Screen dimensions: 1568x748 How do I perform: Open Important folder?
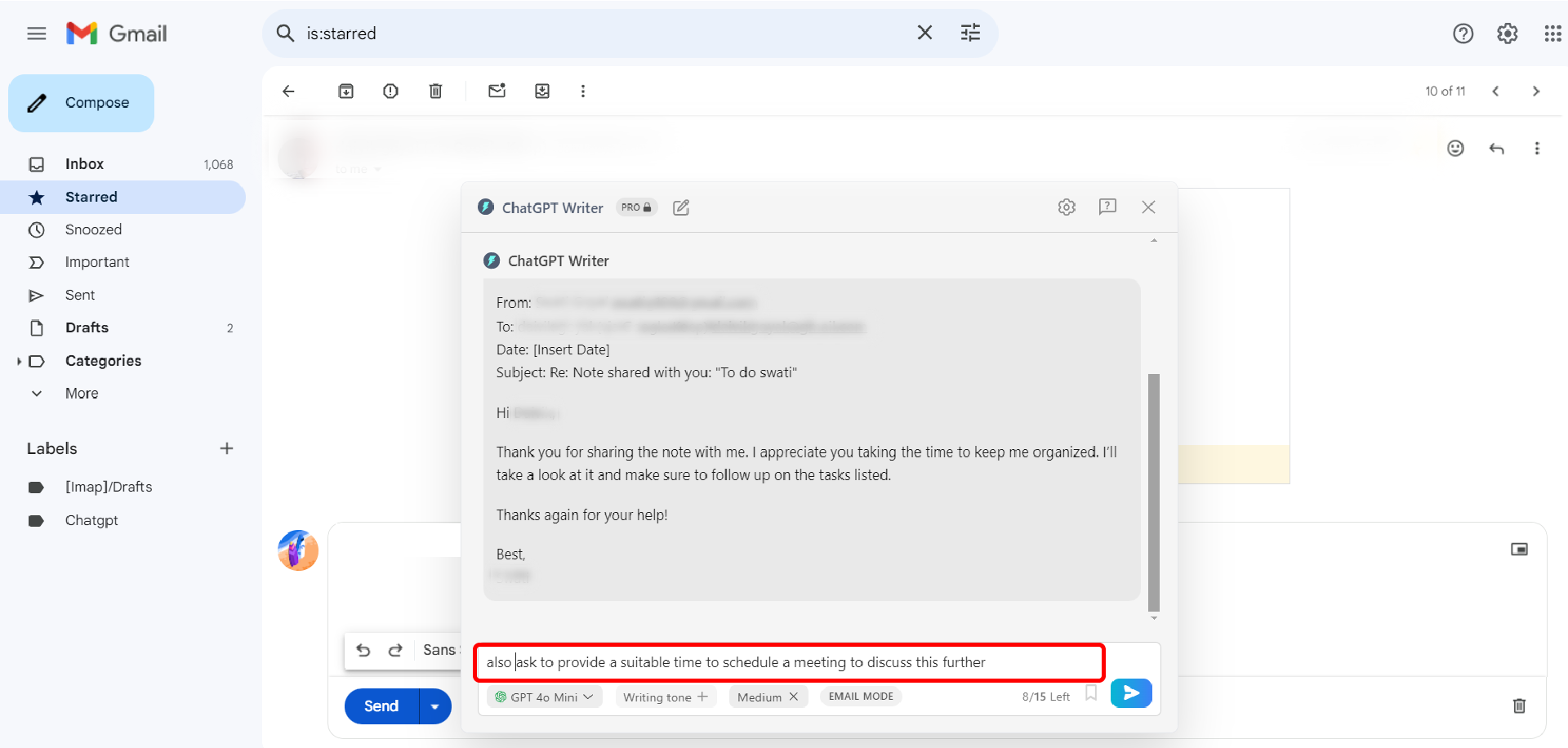click(x=122, y=262)
